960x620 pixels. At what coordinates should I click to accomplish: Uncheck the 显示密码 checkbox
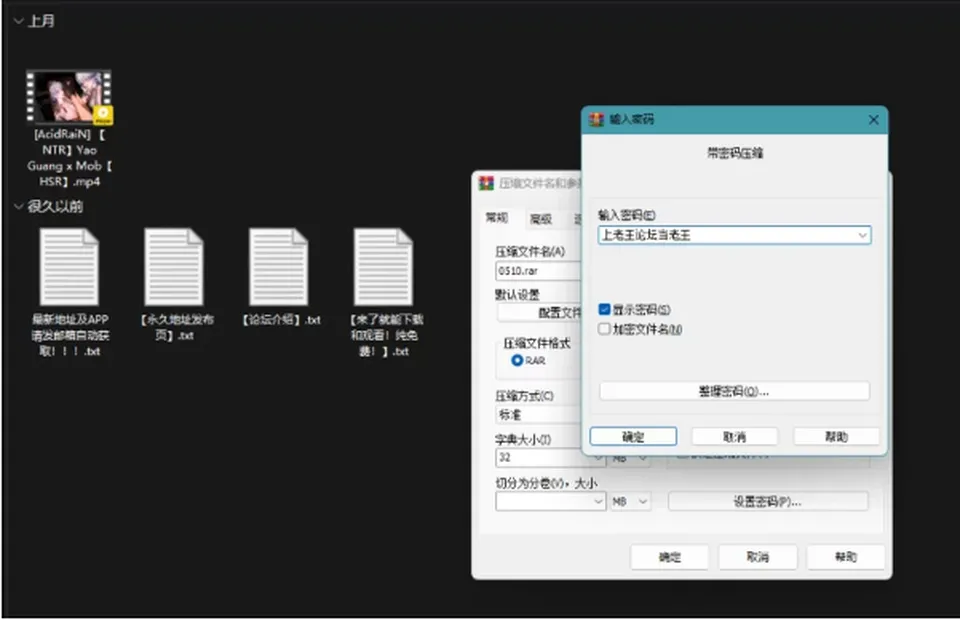pyautogui.click(x=604, y=310)
